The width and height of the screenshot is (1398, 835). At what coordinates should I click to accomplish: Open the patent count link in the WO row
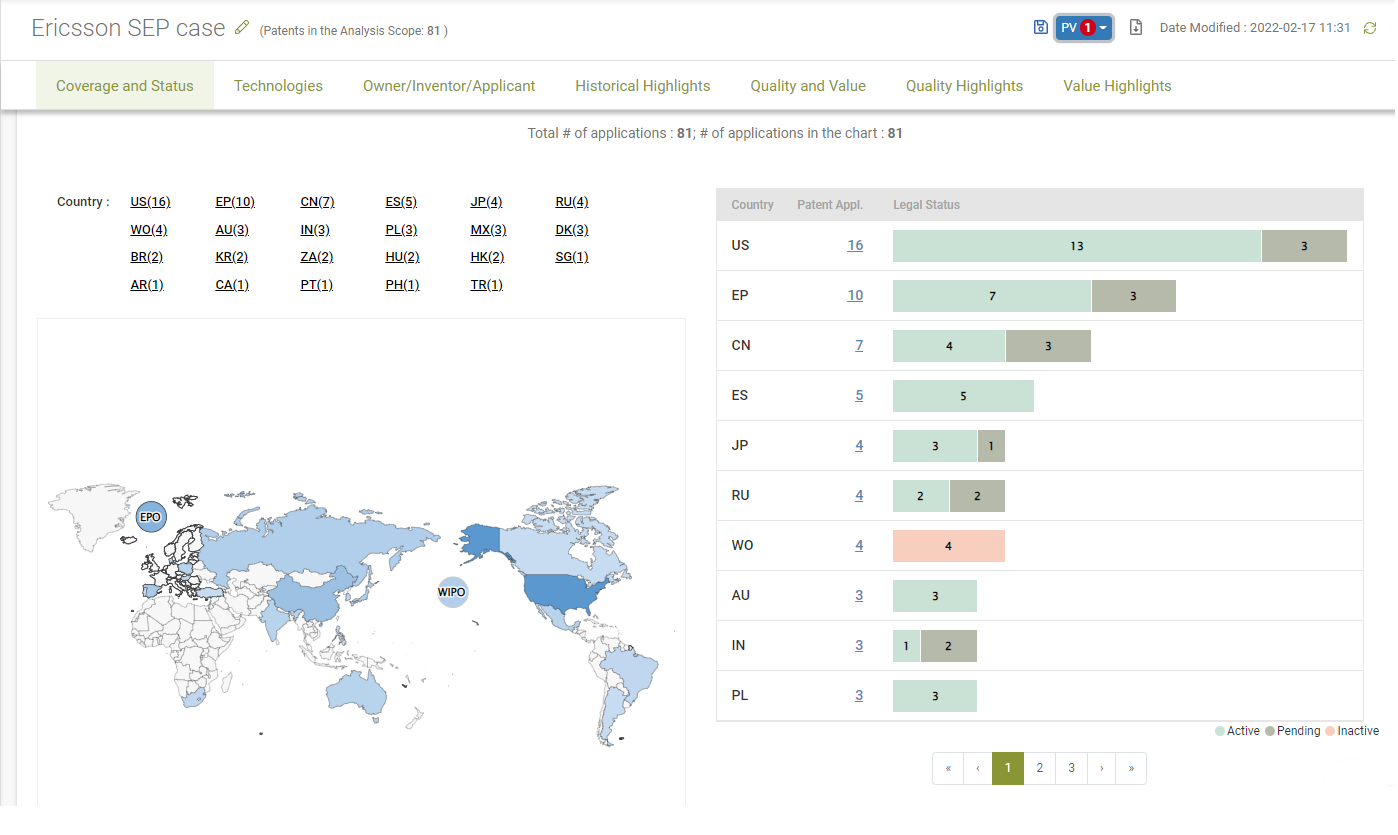[x=859, y=545]
